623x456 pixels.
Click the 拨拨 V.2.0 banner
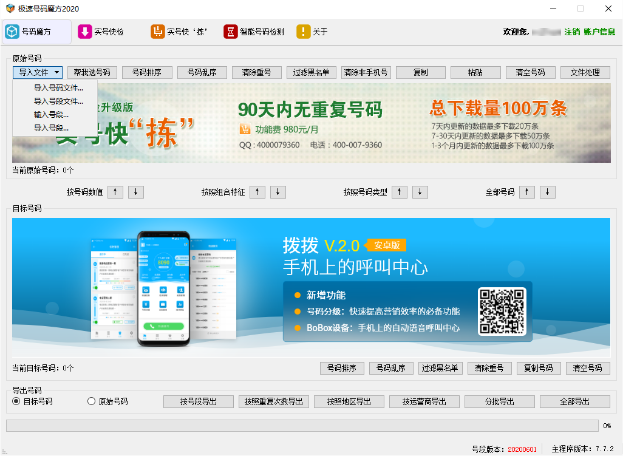(x=311, y=288)
